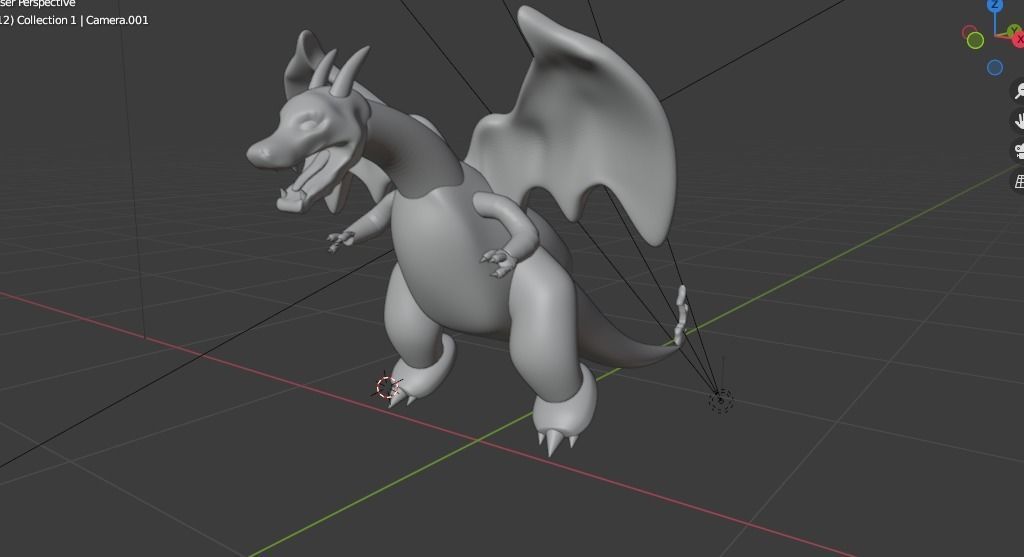Click the hand pan view gizmo
Image resolution: width=1024 pixels, height=557 pixels.
[x=1018, y=121]
